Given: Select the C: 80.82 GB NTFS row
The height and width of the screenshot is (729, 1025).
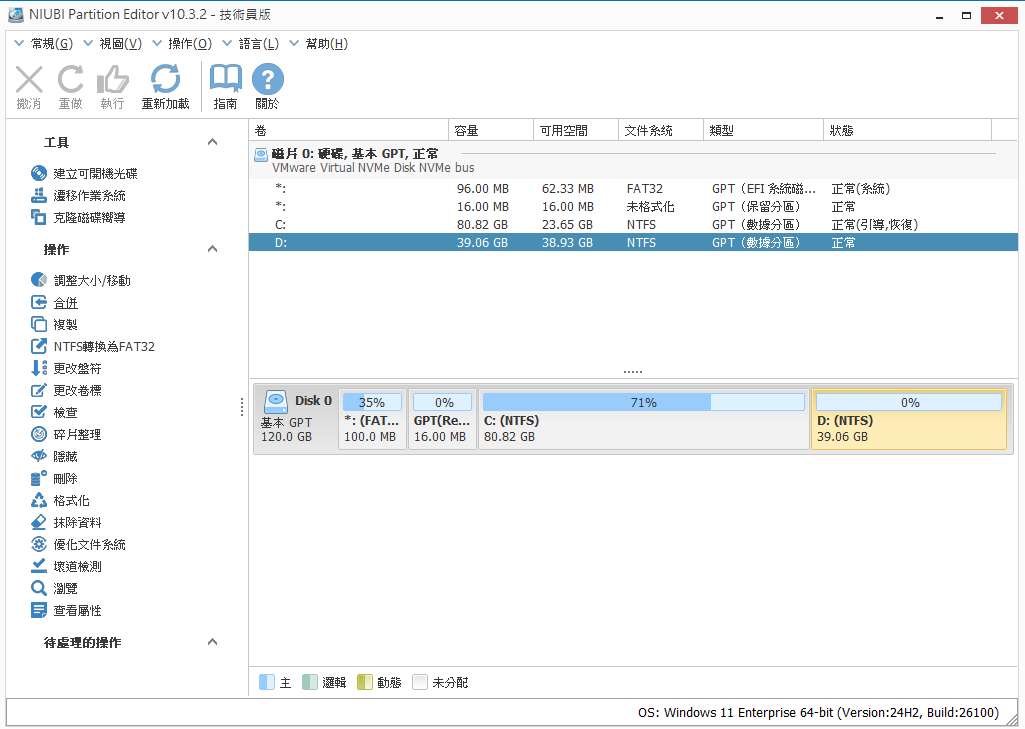Looking at the screenshot, I should 633,224.
